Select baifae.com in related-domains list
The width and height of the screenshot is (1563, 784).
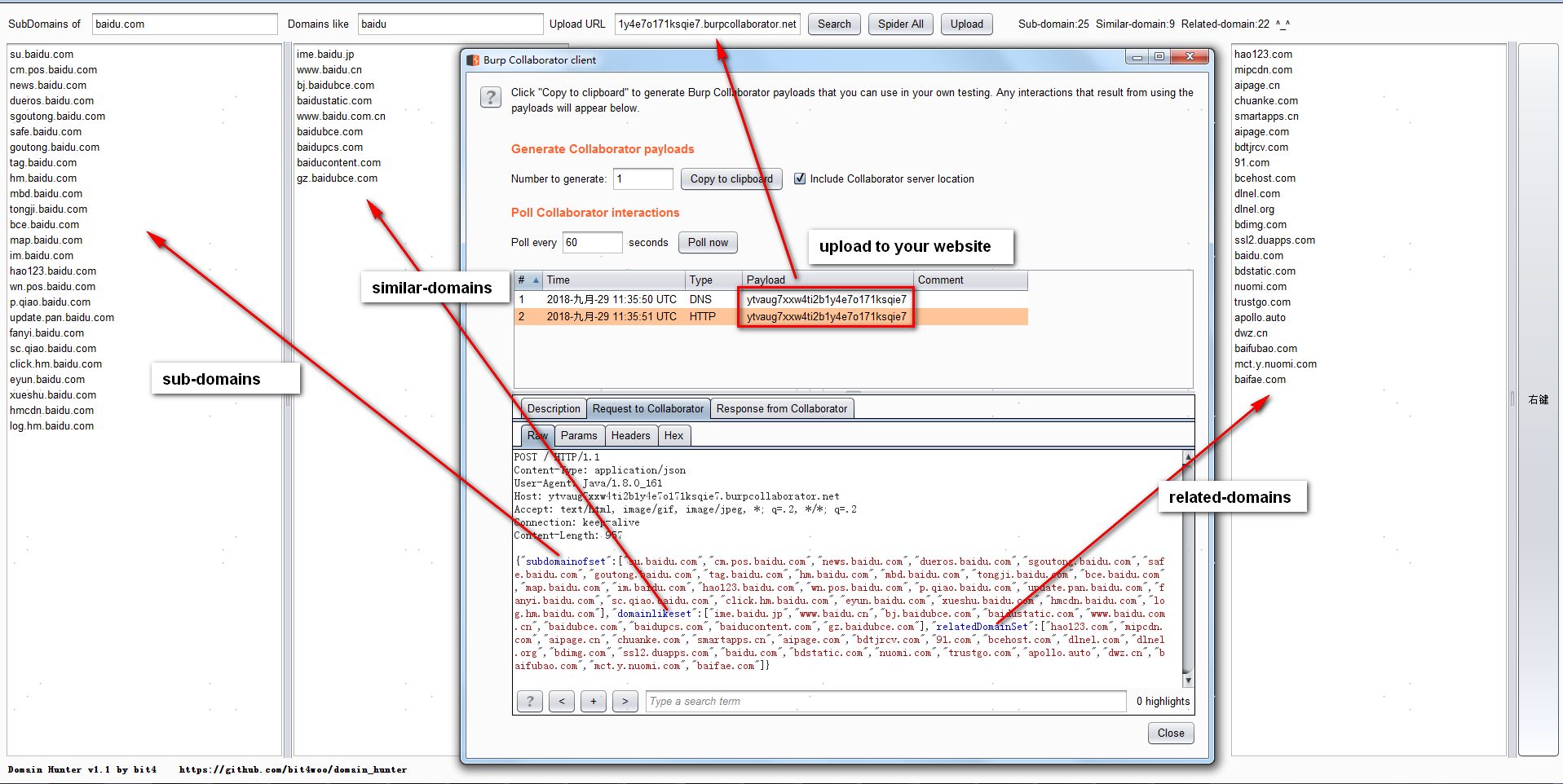click(x=1260, y=379)
